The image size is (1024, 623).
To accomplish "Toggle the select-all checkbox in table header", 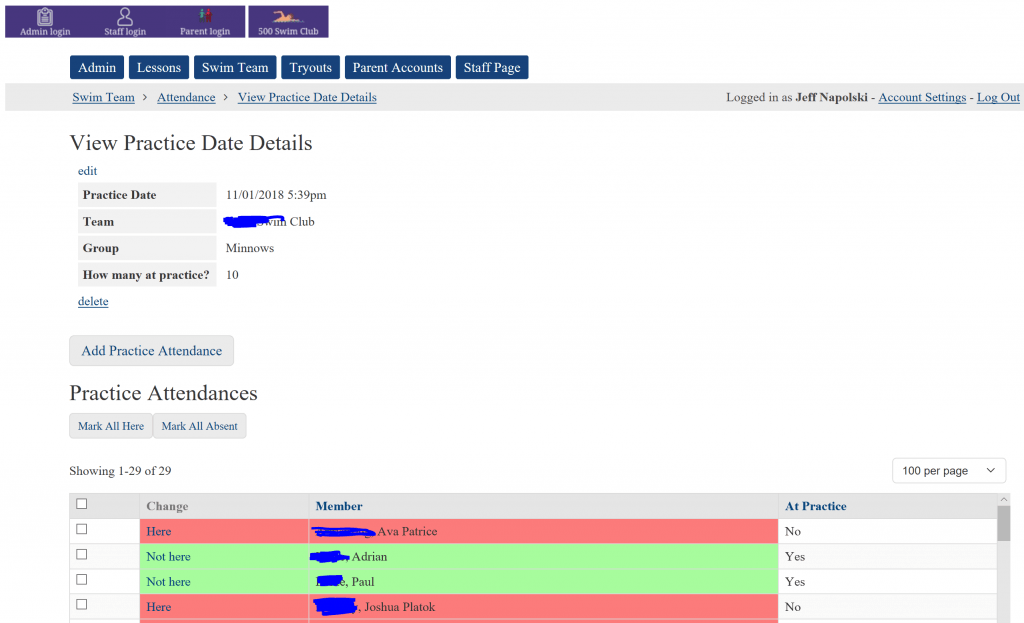I will [82, 504].
